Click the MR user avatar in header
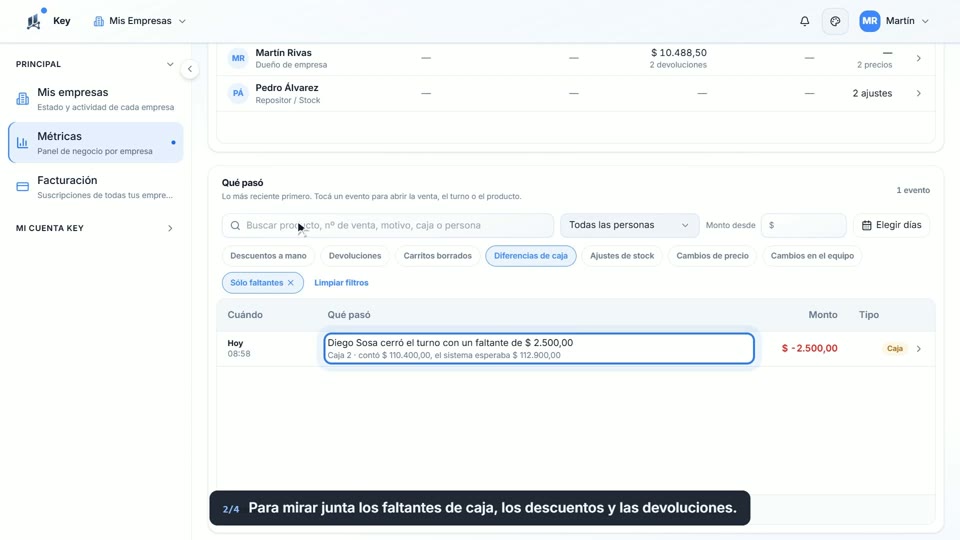The width and height of the screenshot is (960, 540). point(869,21)
